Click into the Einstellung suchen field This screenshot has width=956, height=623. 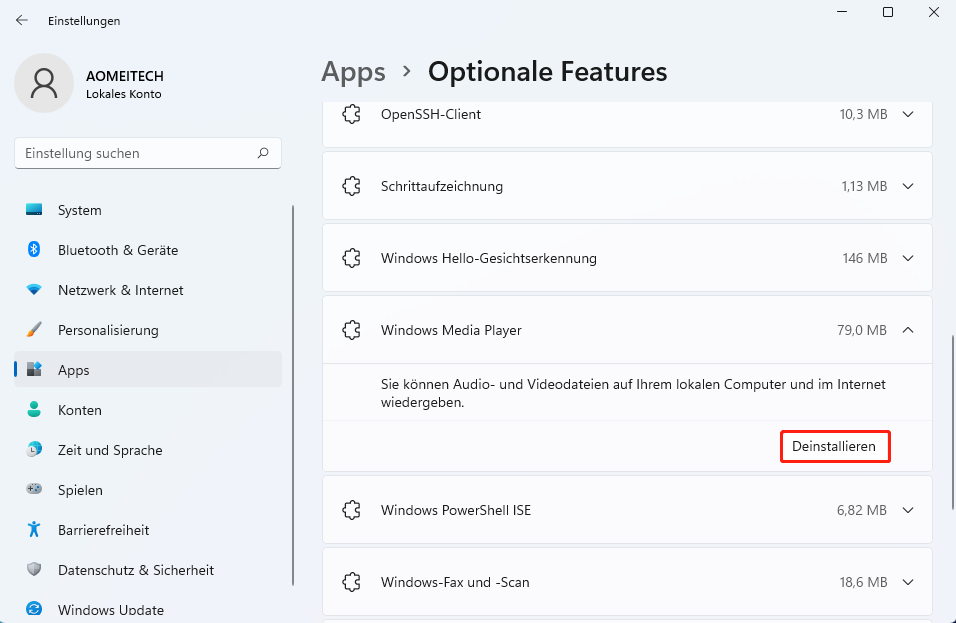[135, 153]
